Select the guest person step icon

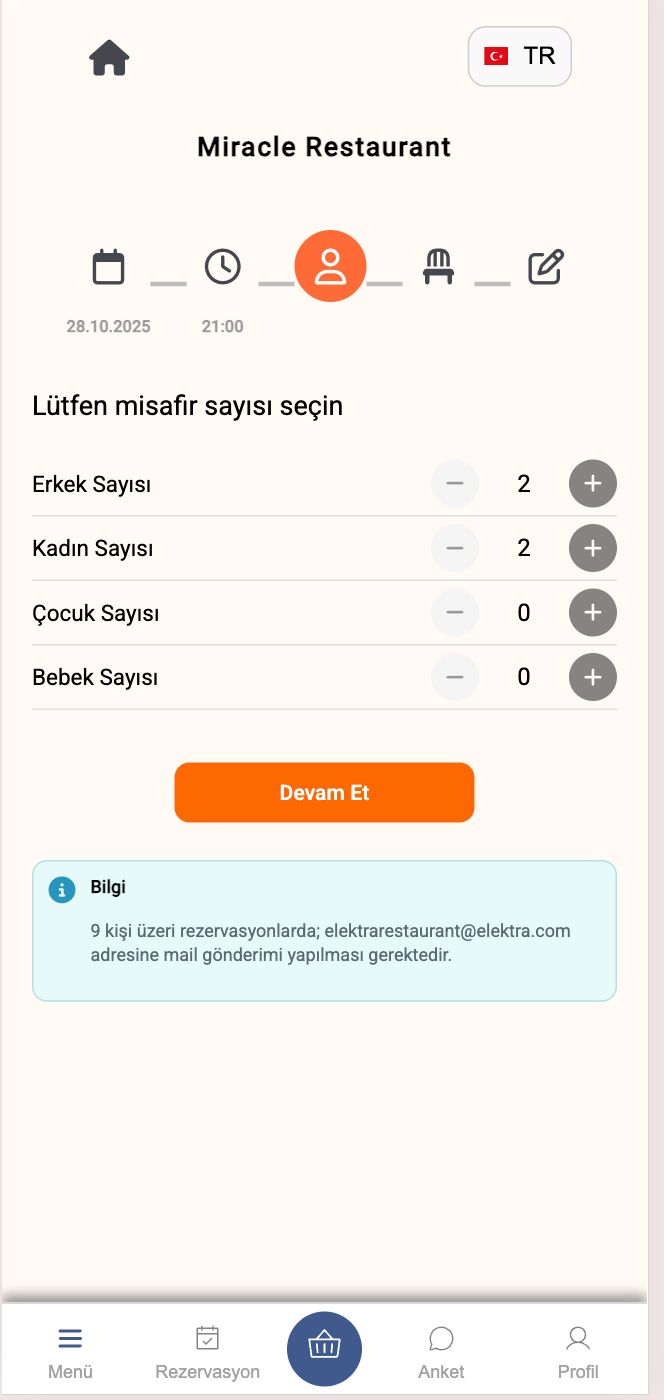(330, 266)
